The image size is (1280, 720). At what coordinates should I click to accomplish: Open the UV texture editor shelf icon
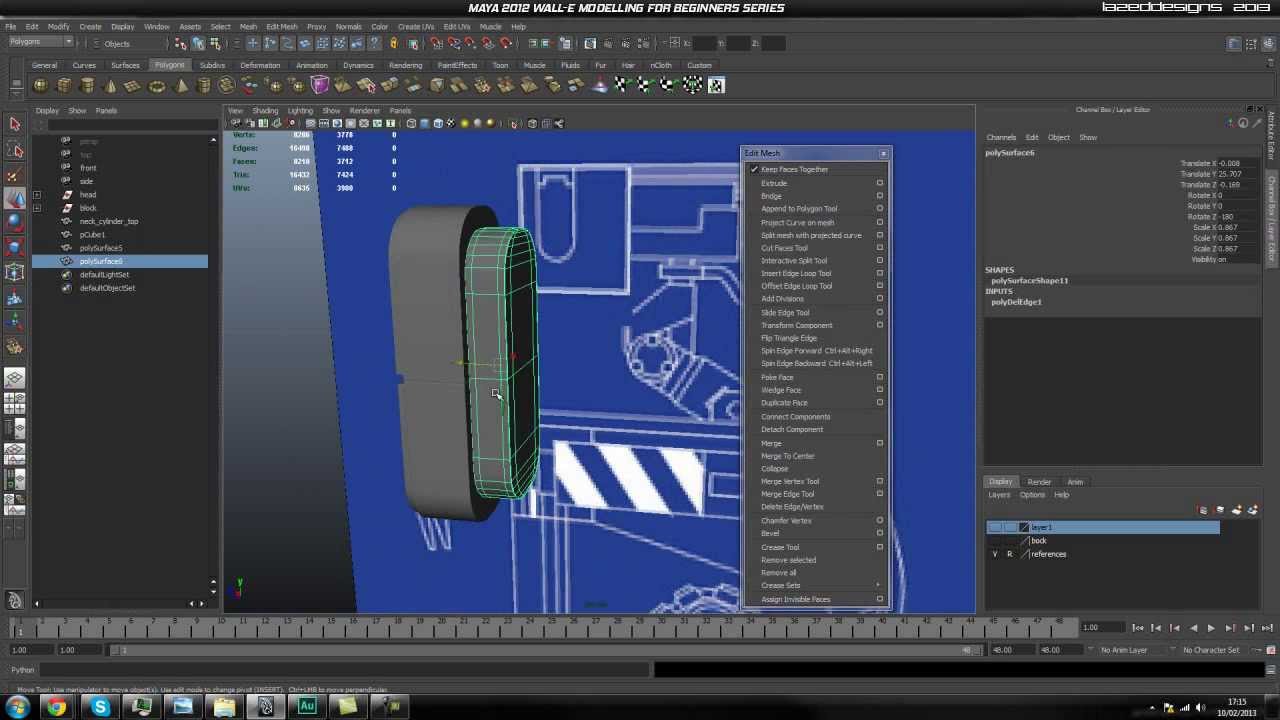pos(716,86)
